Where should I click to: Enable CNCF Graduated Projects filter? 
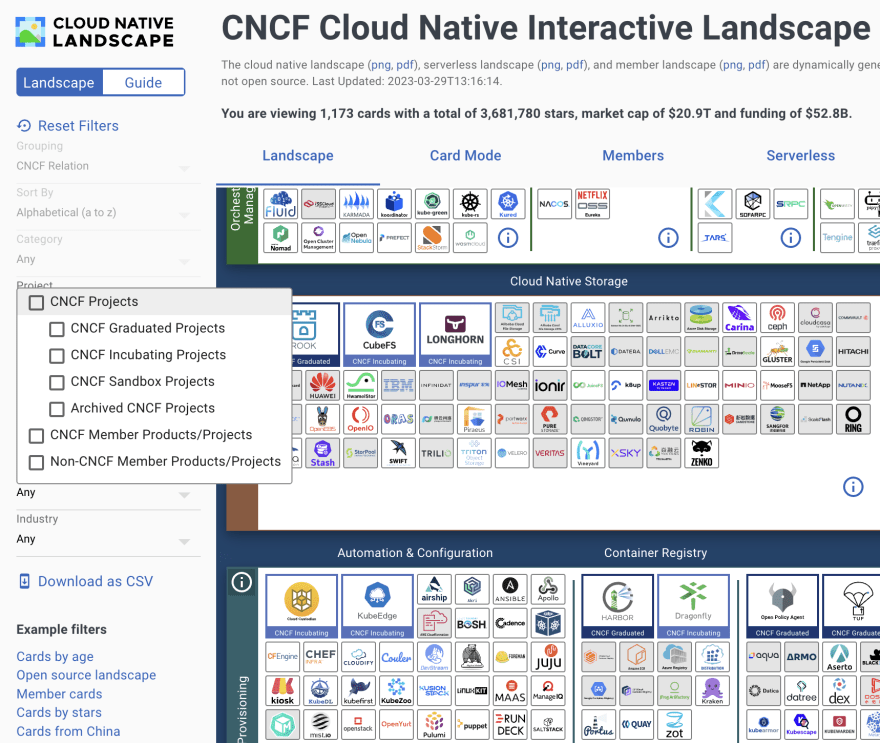[57, 329]
